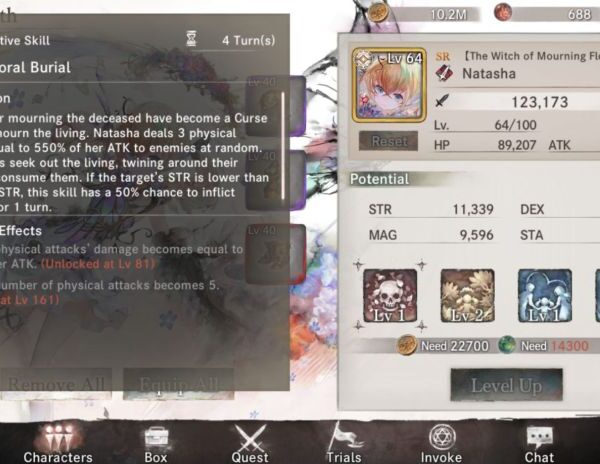
Task: Click the Equip All button
Action: [179, 384]
